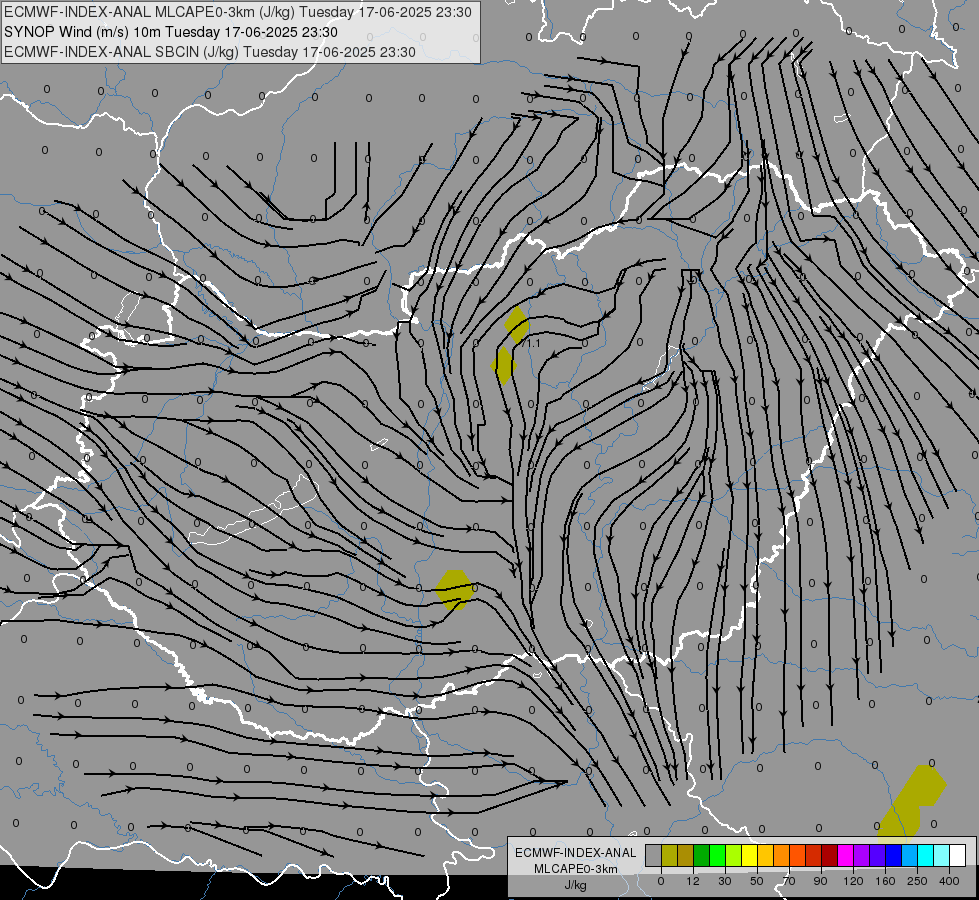
Task: Click the legend scale label '160'
Action: point(885,881)
